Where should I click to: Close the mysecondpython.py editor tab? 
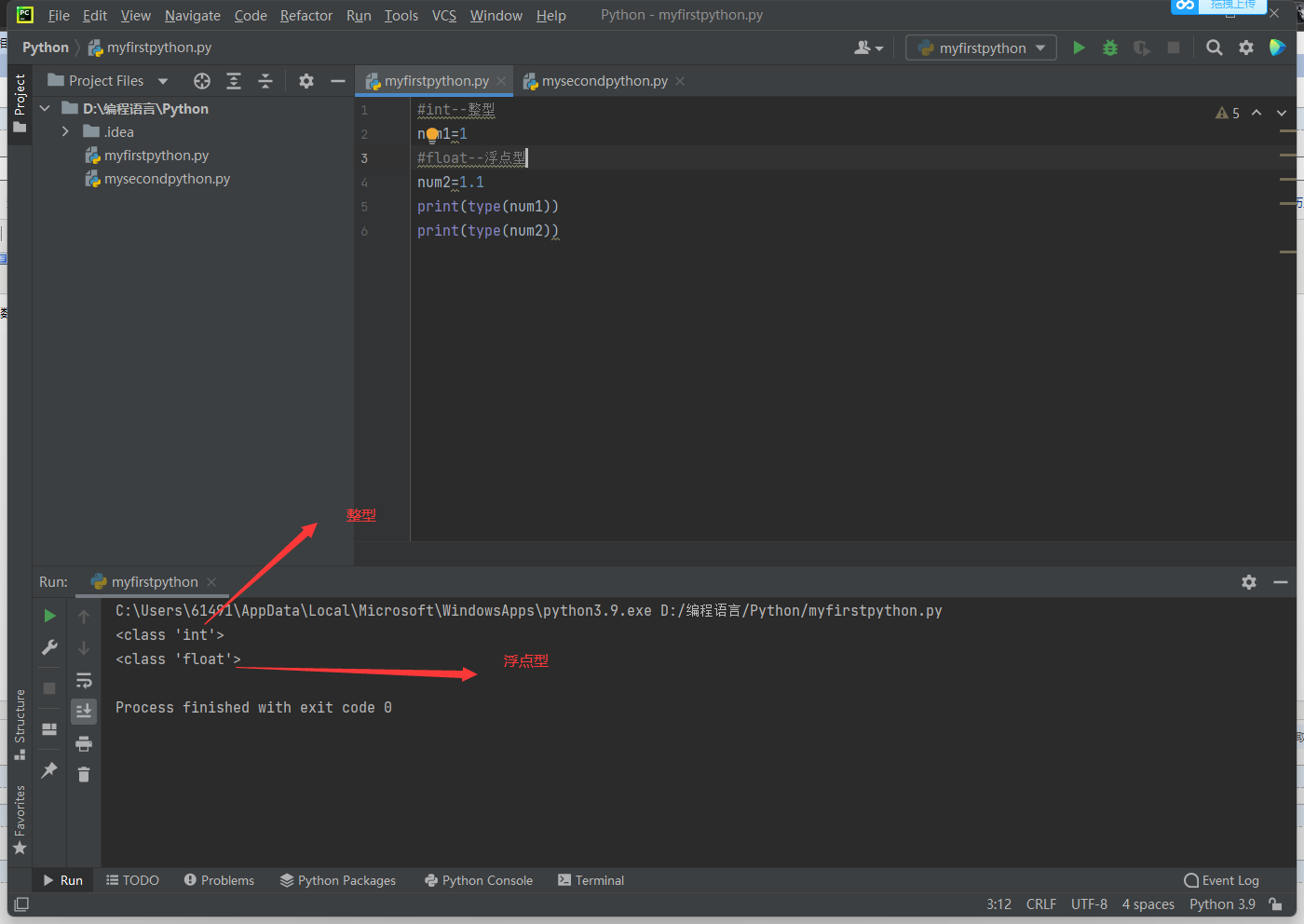(680, 81)
